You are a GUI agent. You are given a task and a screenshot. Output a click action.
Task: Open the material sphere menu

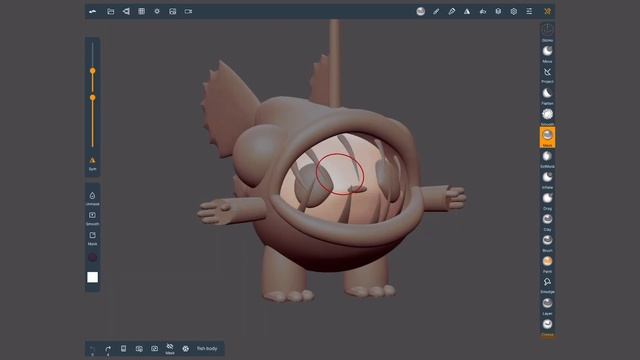pyautogui.click(x=420, y=11)
